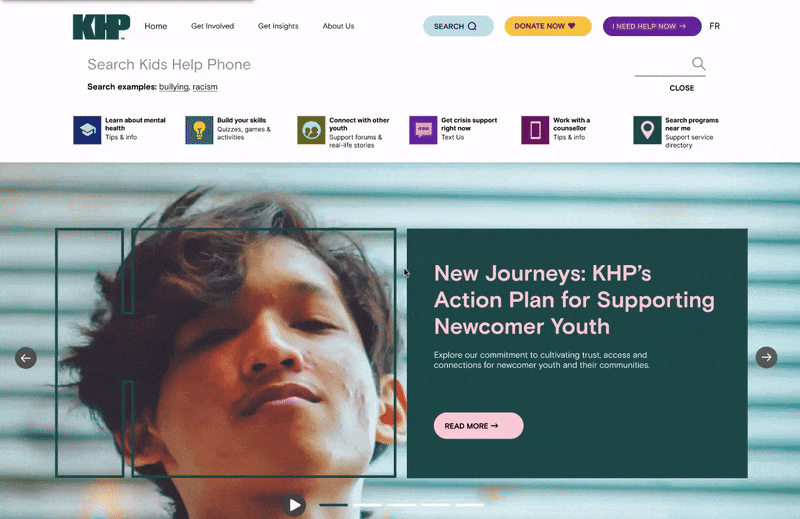Open the About Us menu
Viewport: 800px width, 519px height.
pyautogui.click(x=338, y=26)
